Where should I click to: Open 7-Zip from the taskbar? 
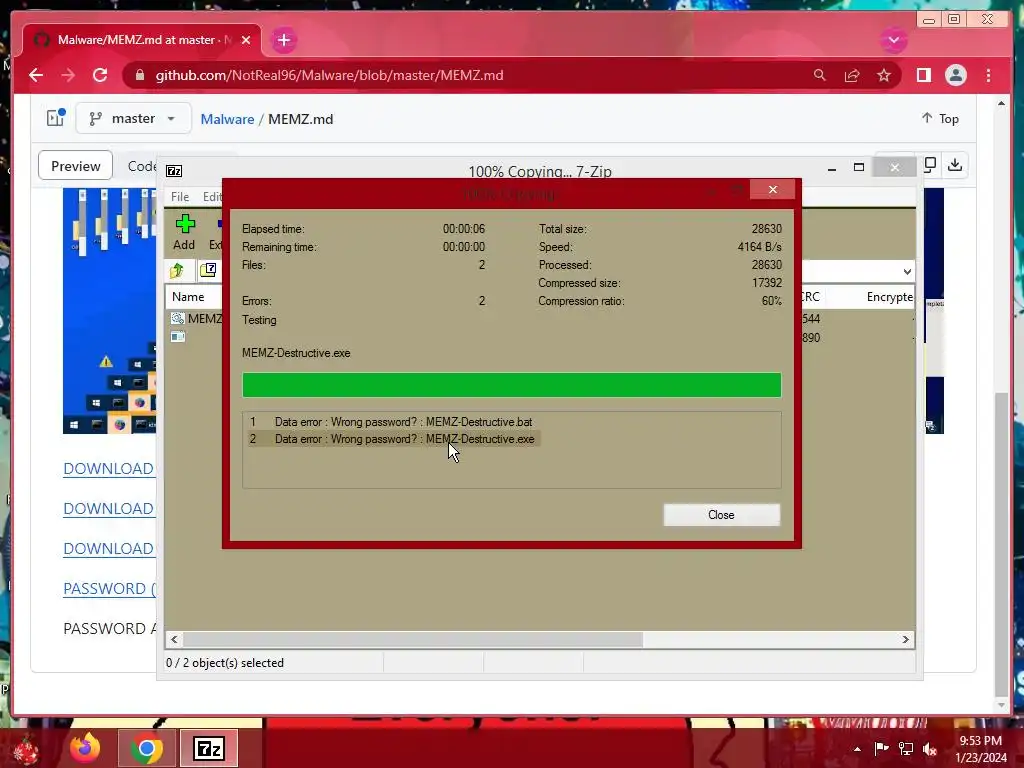(x=209, y=748)
